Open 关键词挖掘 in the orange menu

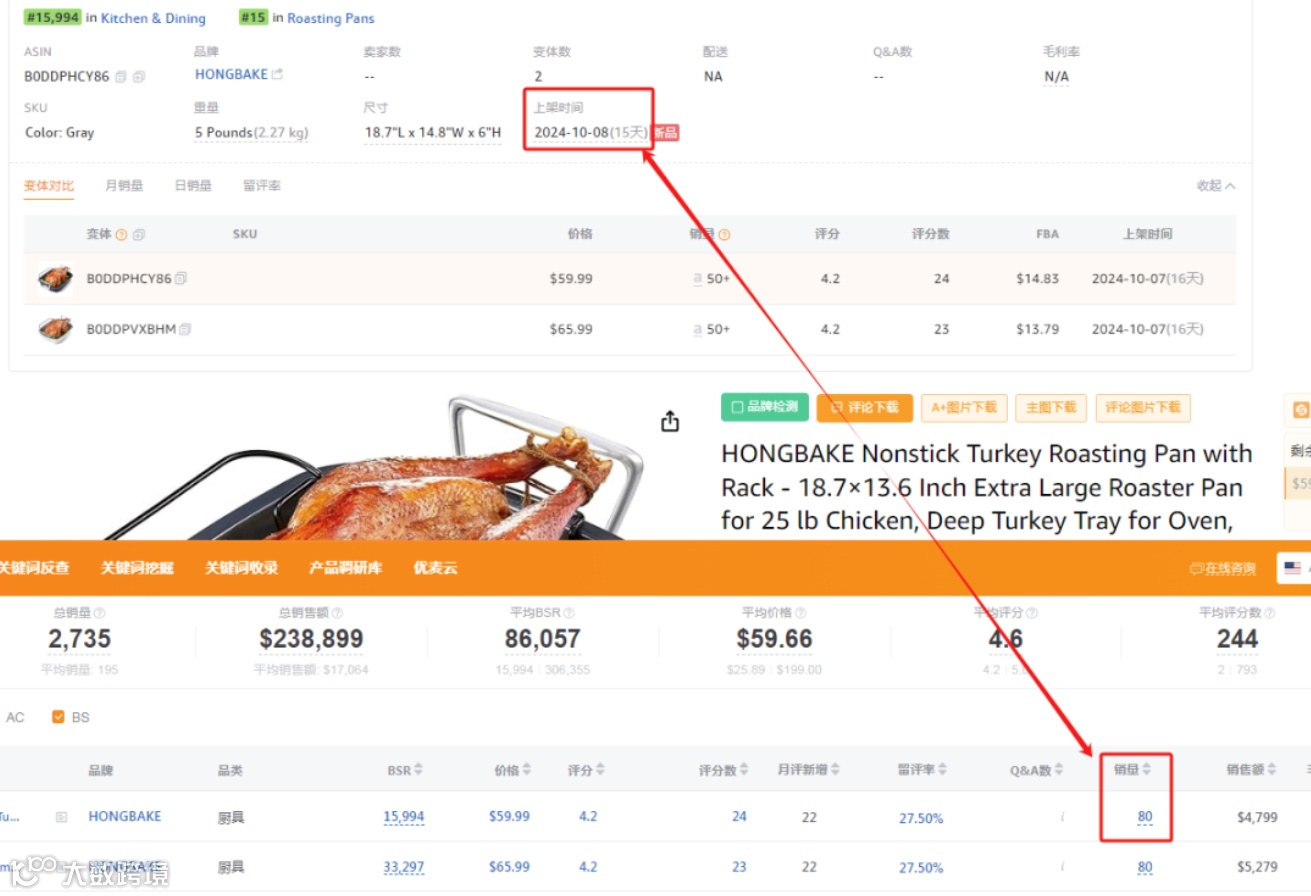[x=137, y=568]
